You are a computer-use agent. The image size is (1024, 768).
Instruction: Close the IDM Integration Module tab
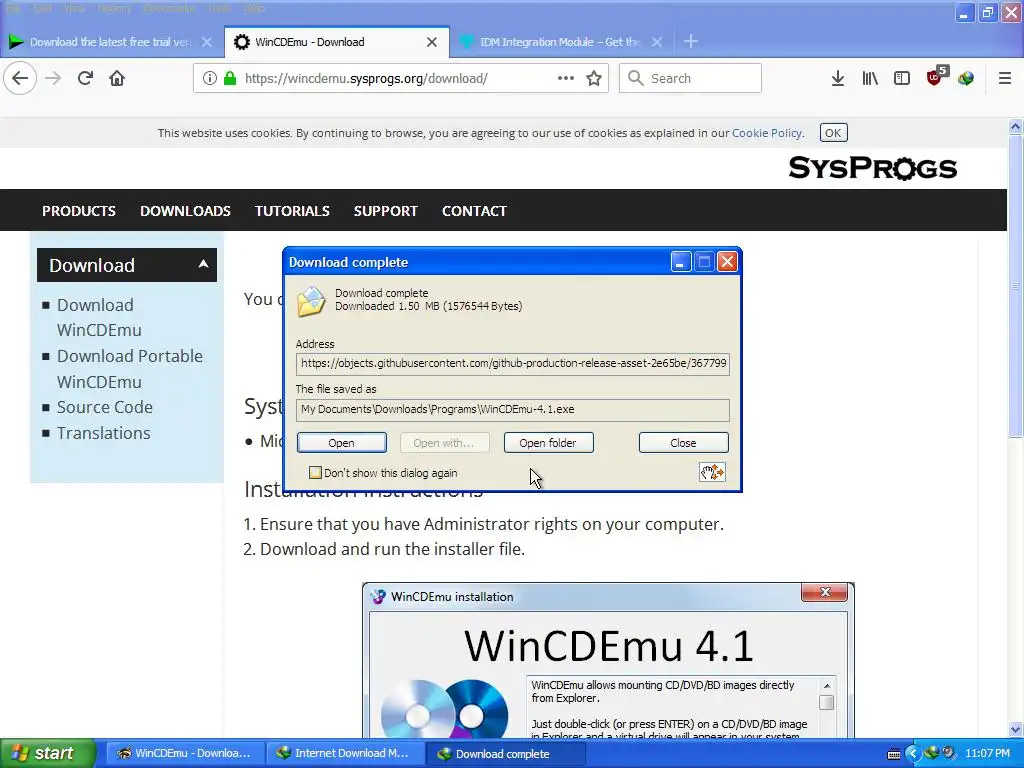657,42
